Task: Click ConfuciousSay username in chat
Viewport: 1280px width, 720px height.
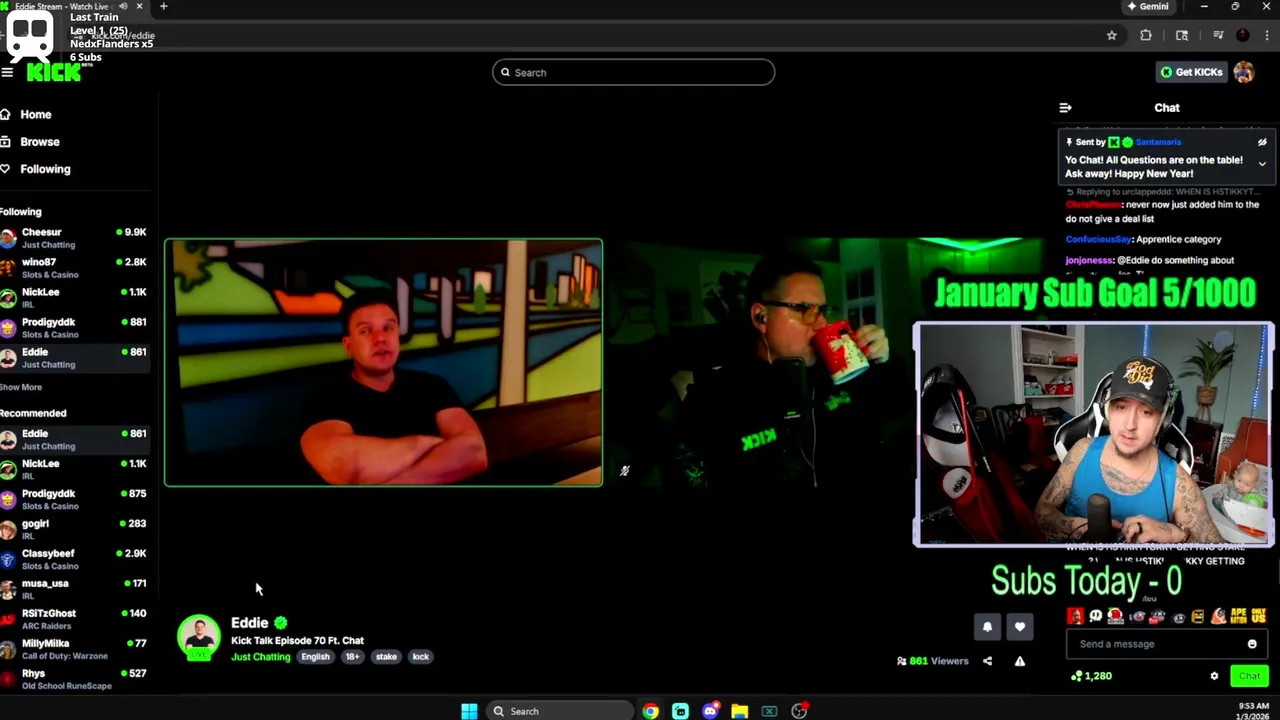Action: pos(1098,240)
